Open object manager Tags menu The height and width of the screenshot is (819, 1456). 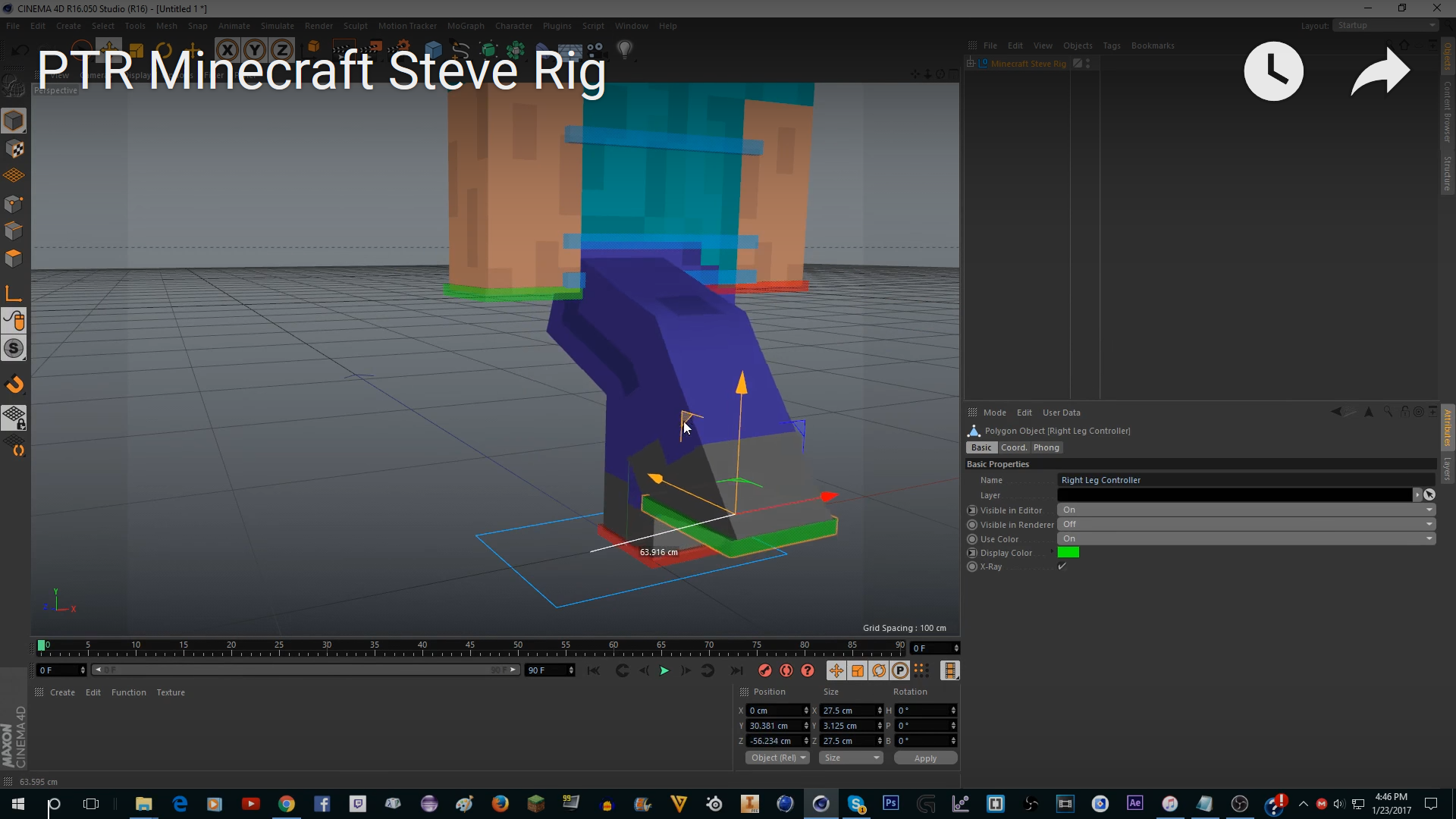click(1111, 45)
